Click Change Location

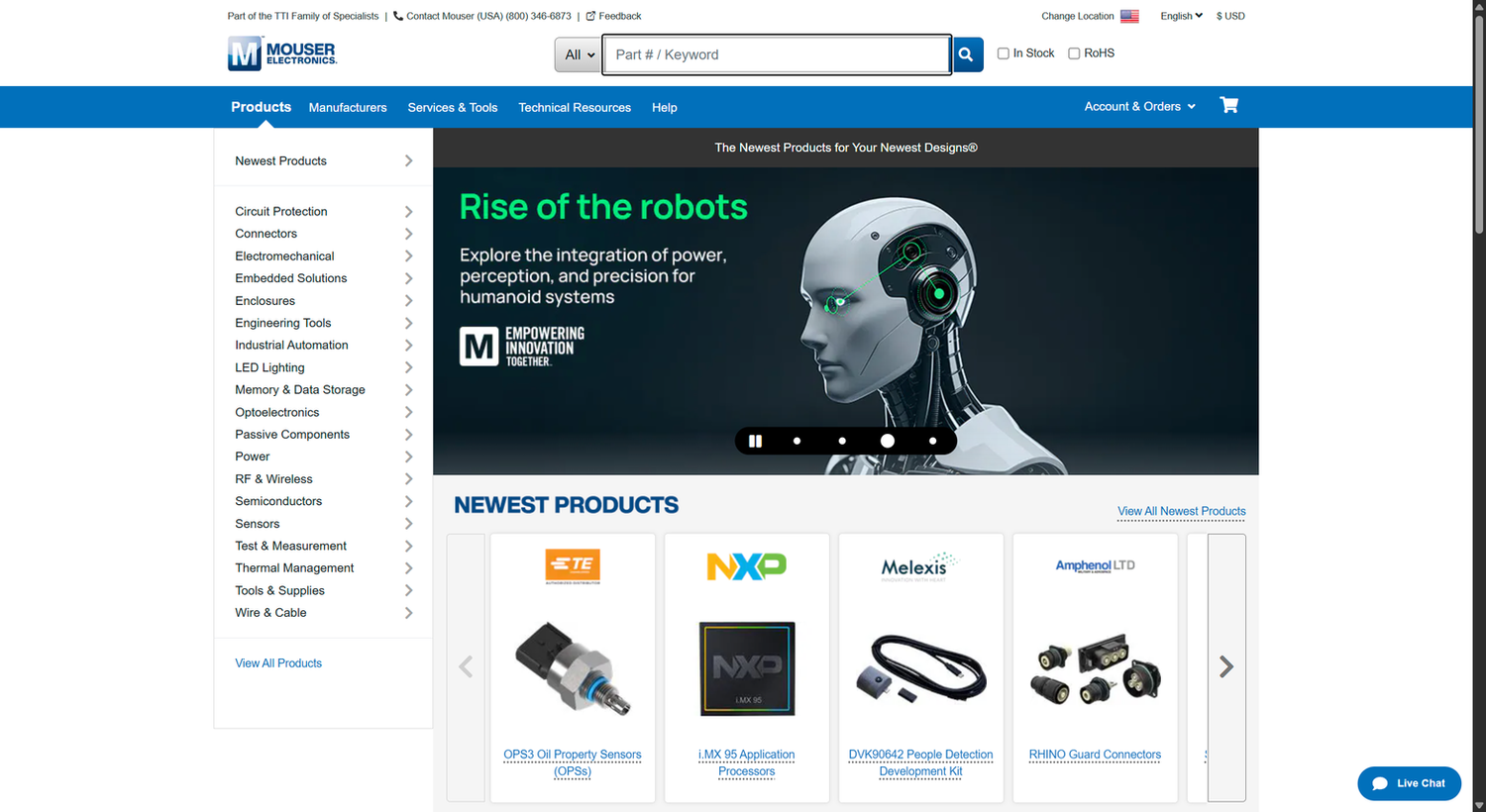point(1078,16)
